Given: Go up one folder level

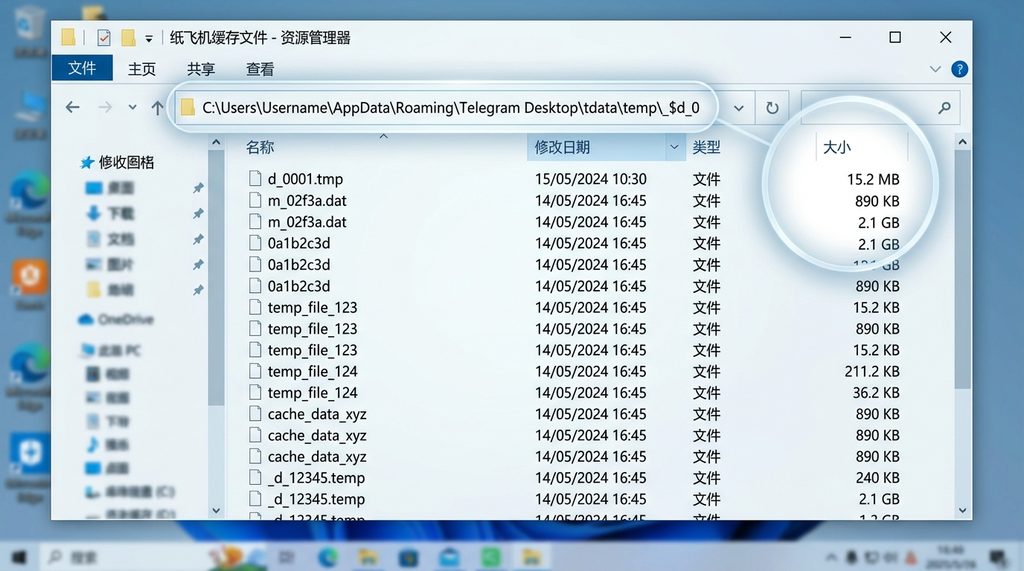Looking at the screenshot, I should (x=157, y=108).
